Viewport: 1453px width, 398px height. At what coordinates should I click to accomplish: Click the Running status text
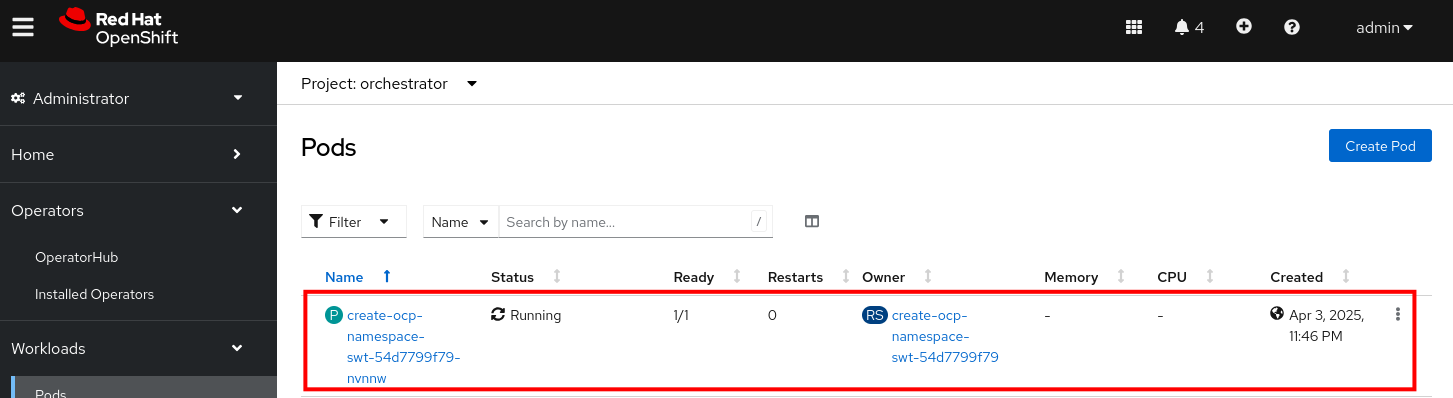536,315
